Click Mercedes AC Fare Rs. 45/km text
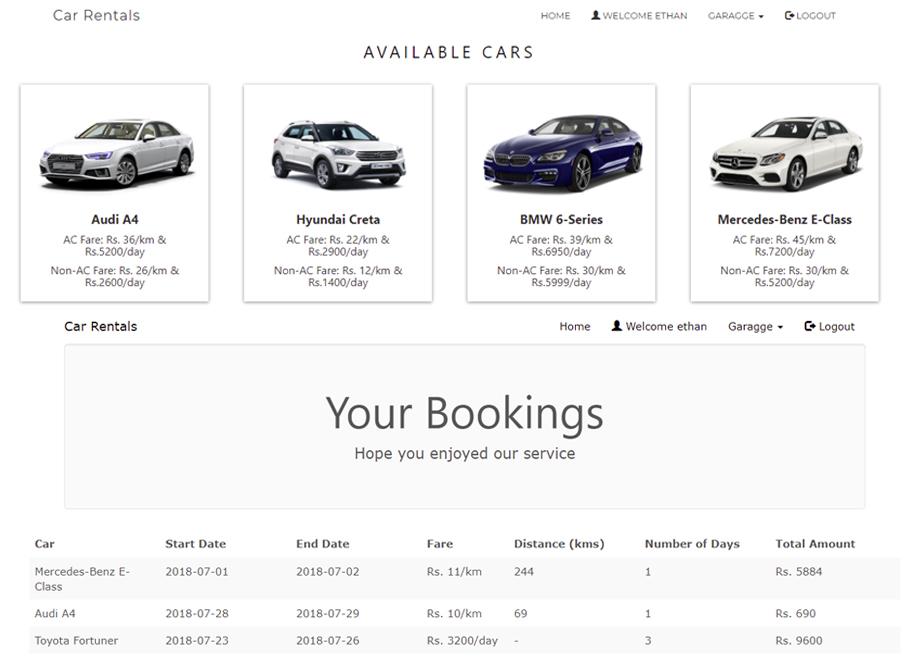The height and width of the screenshot is (669, 910). (x=785, y=245)
